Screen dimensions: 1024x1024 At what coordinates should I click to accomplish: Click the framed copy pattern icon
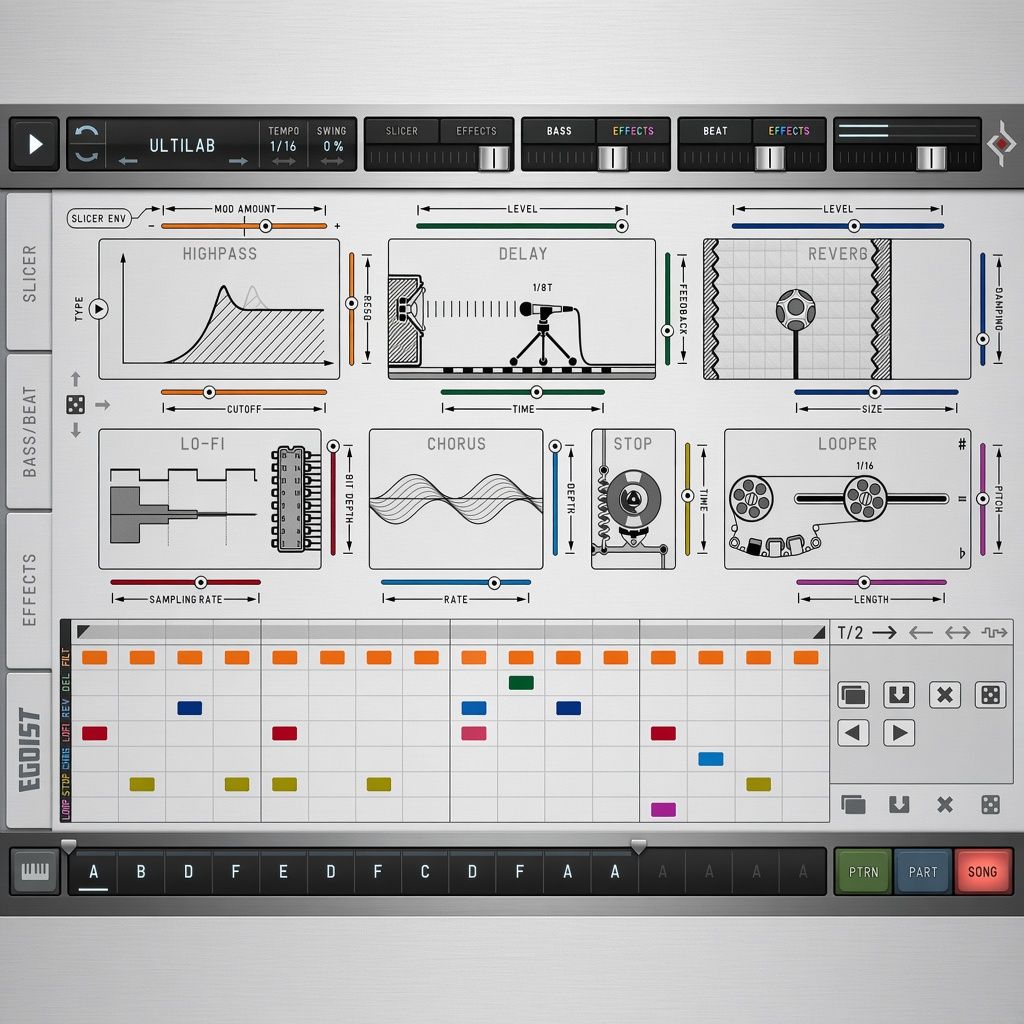854,695
